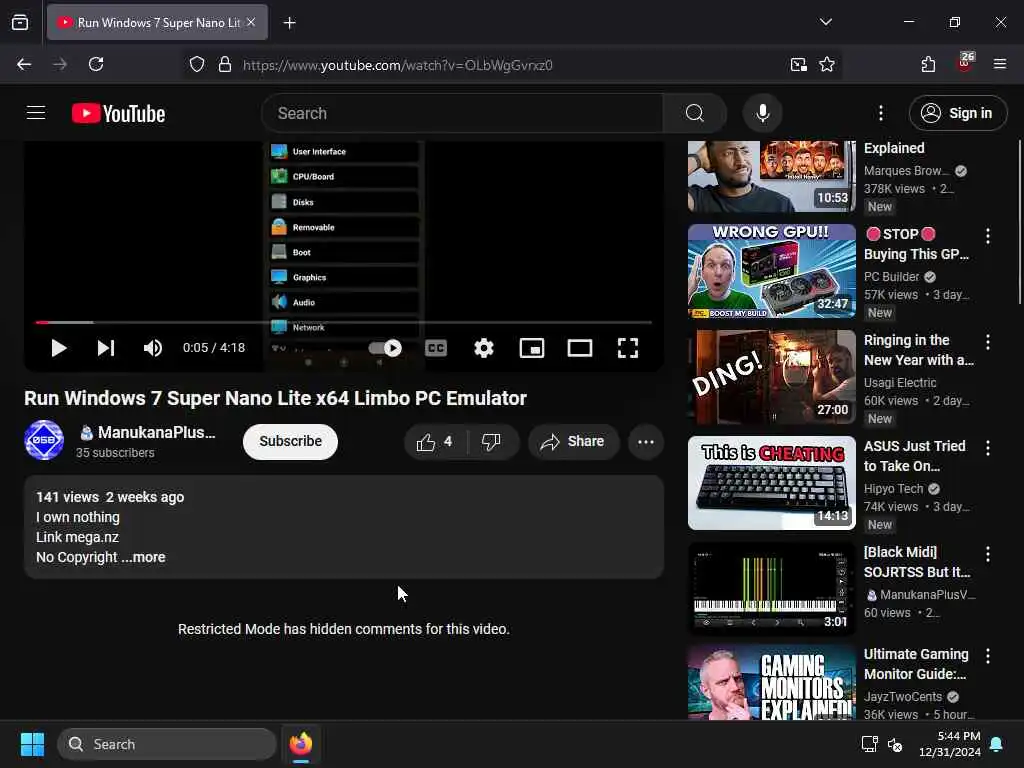Play the video
This screenshot has width=1024, height=768.
pyautogui.click(x=59, y=348)
